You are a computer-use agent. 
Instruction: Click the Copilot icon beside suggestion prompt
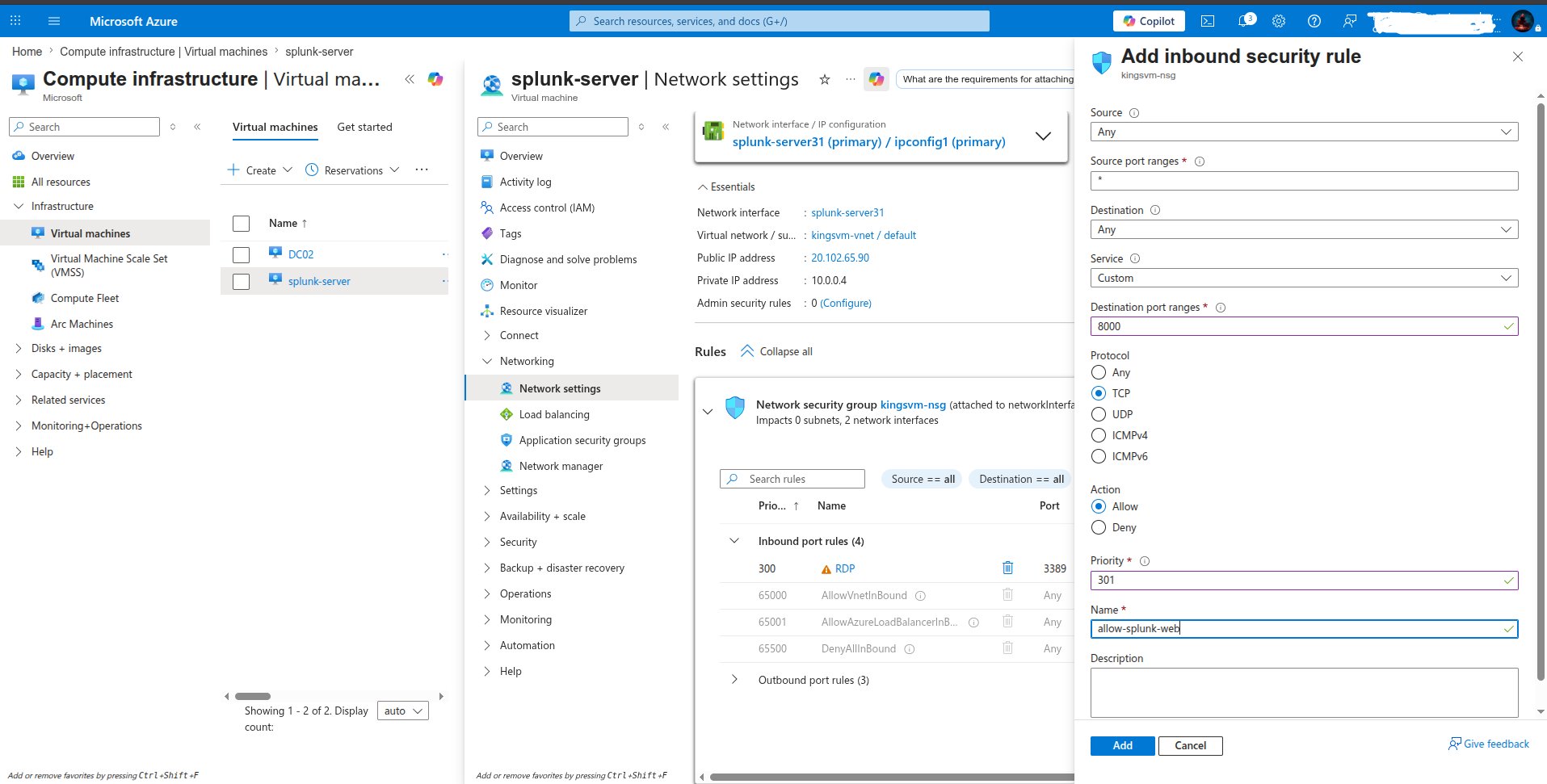(876, 79)
